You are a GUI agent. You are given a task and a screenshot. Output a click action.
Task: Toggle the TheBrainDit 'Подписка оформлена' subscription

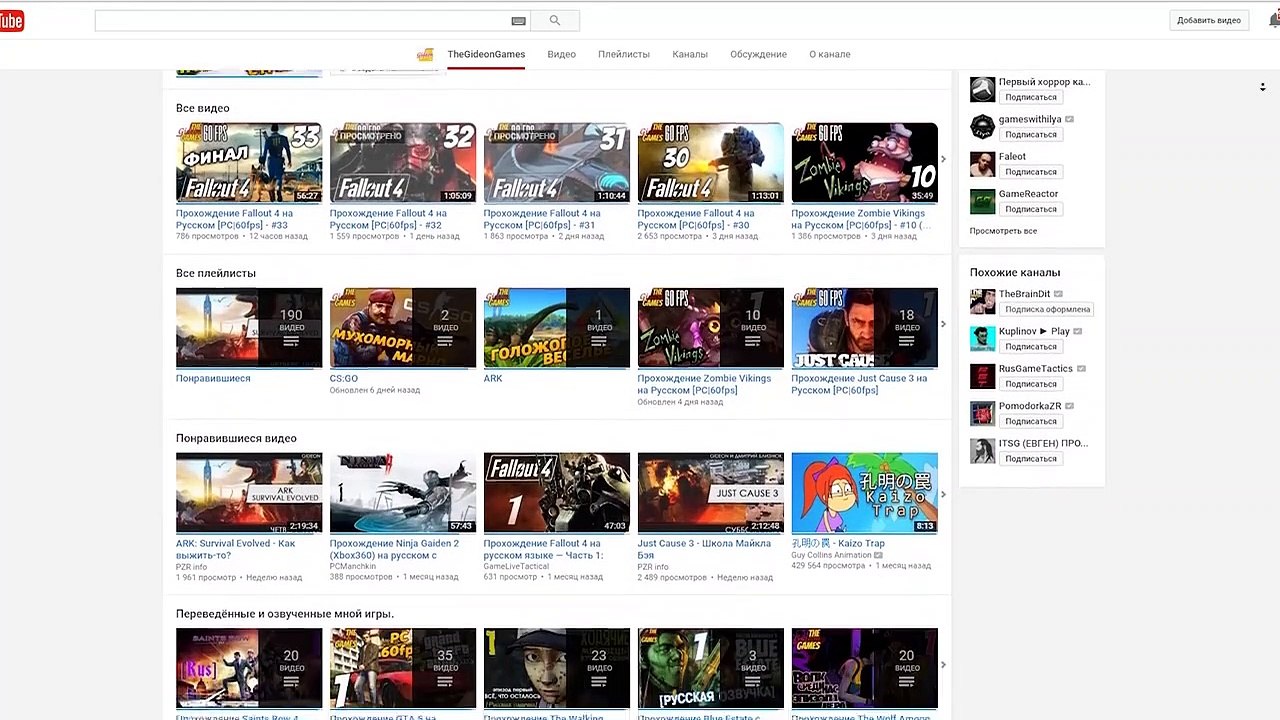[1047, 310]
